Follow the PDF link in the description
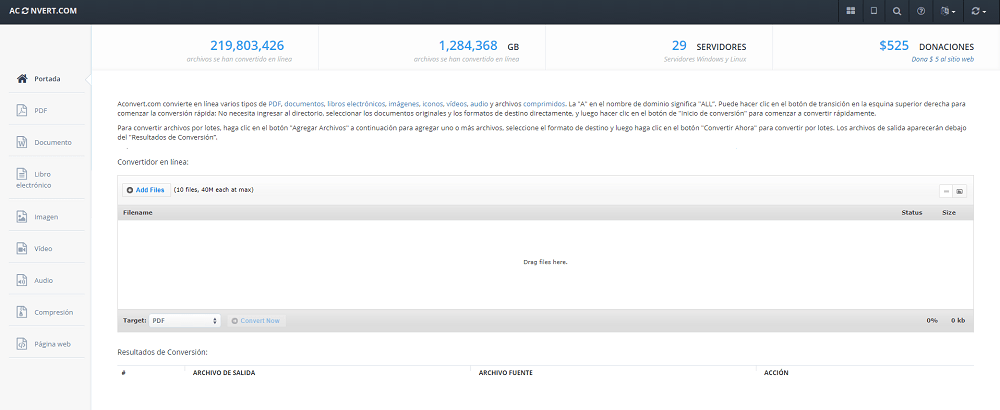This screenshot has height=410, width=1000. (274, 103)
